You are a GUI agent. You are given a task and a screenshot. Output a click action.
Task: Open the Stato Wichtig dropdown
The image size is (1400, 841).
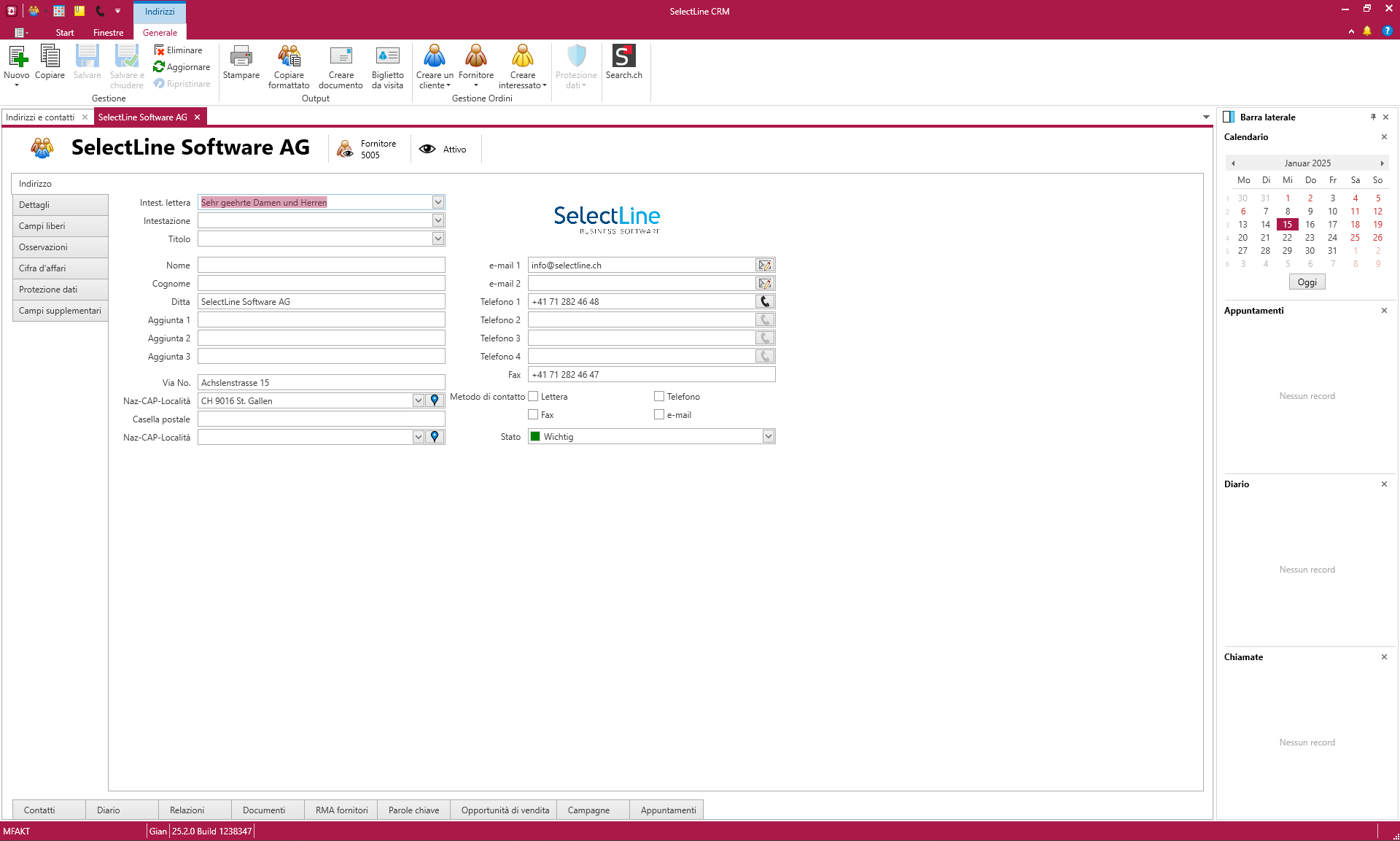pos(768,436)
